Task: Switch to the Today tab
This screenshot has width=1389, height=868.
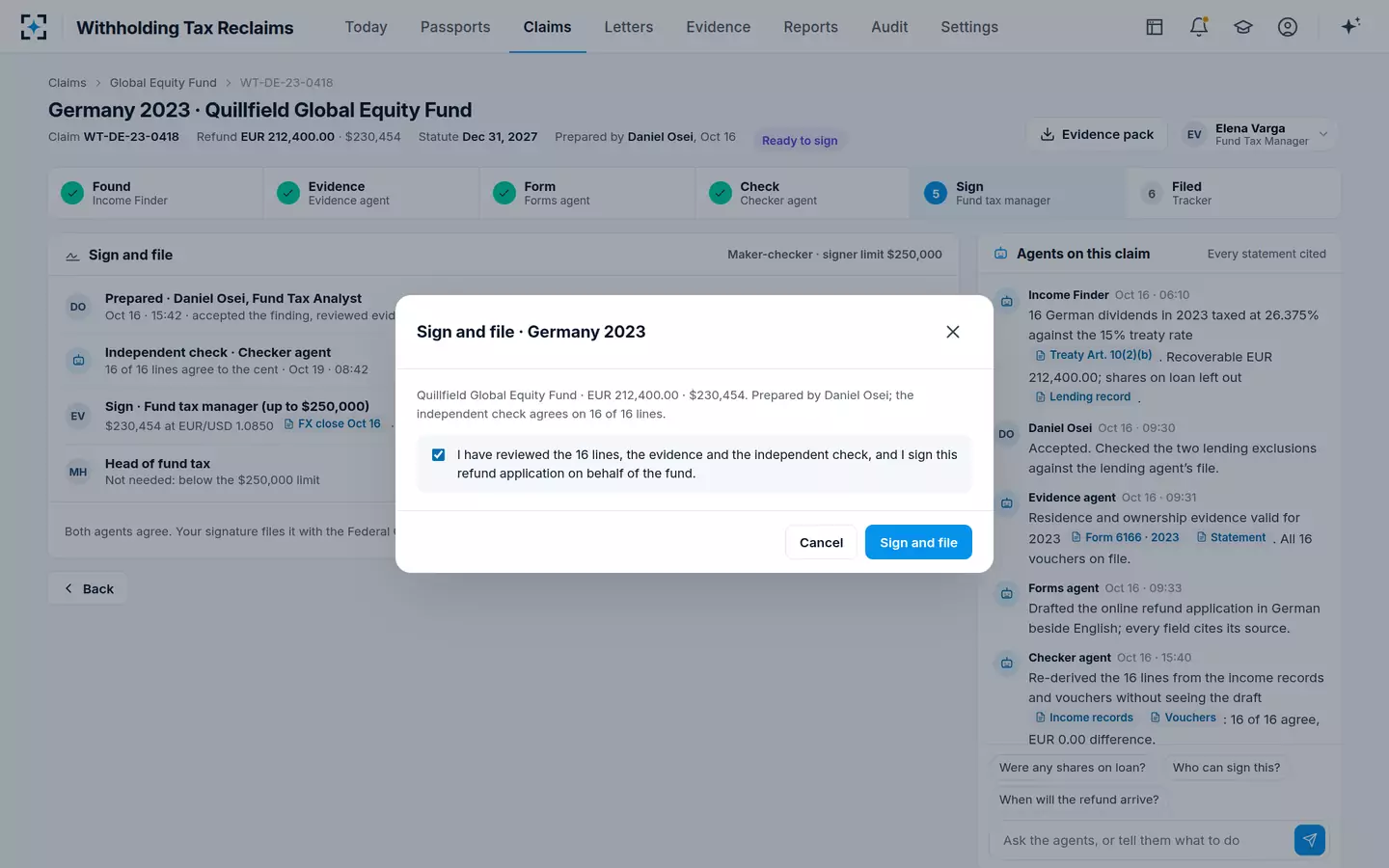Action: point(366,27)
